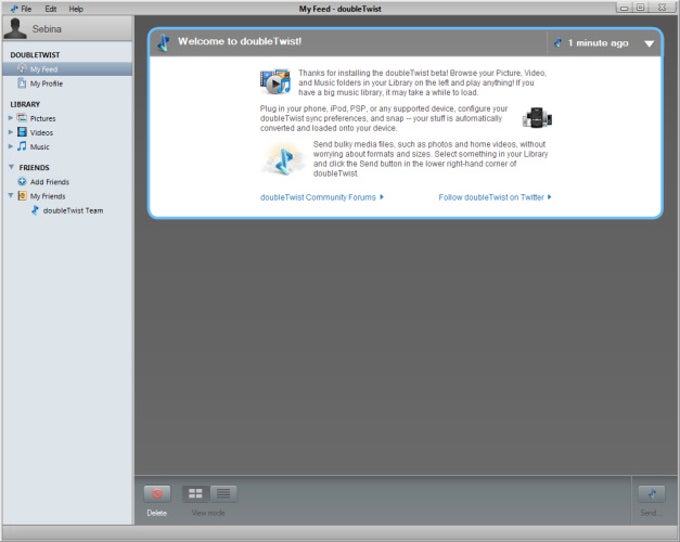
Task: Click the Sebina user avatar icon
Action: (x=15, y=29)
